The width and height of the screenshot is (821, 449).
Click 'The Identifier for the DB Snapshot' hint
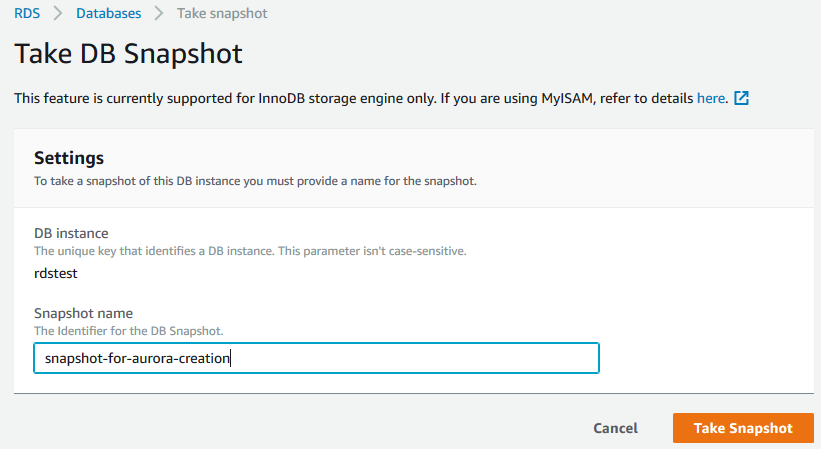click(x=128, y=330)
